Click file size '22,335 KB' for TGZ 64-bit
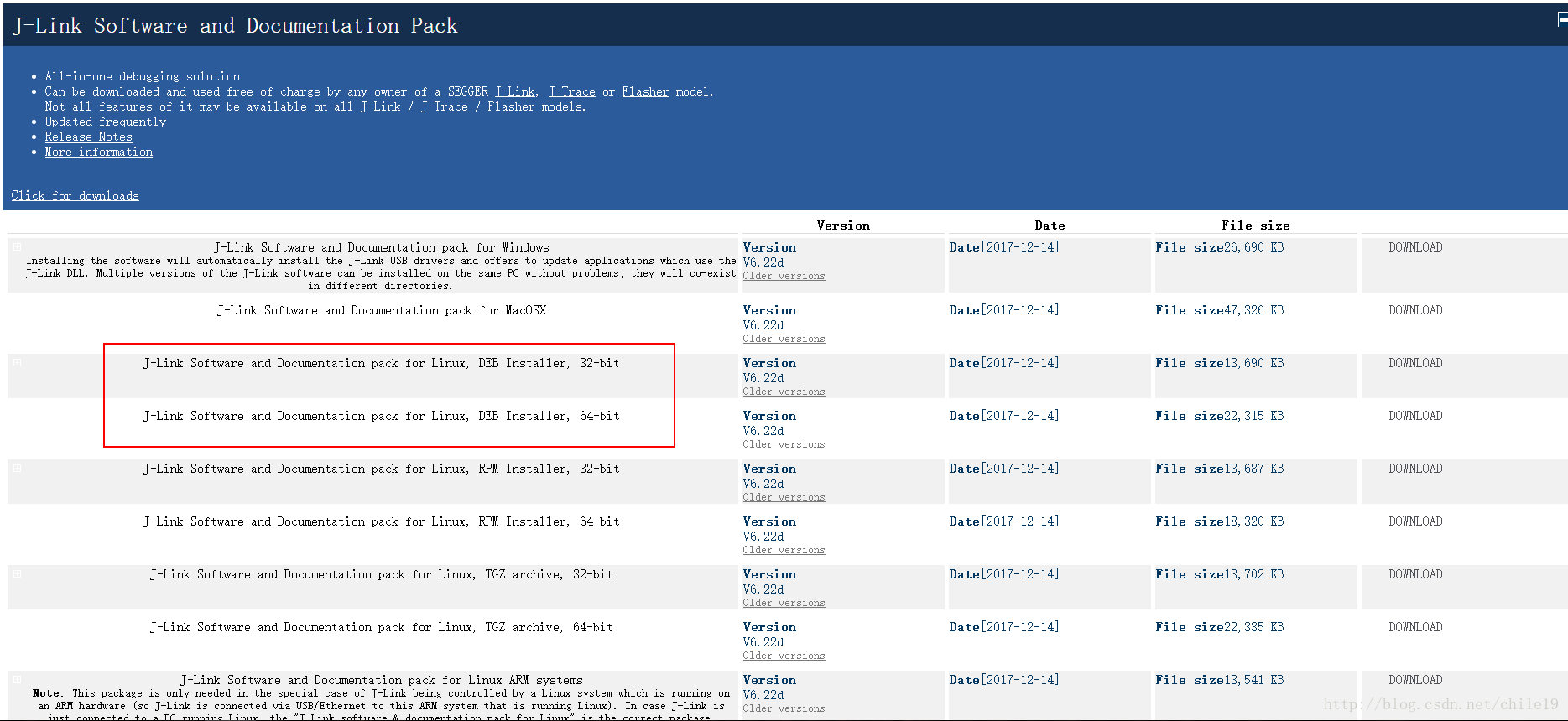 tap(1253, 627)
